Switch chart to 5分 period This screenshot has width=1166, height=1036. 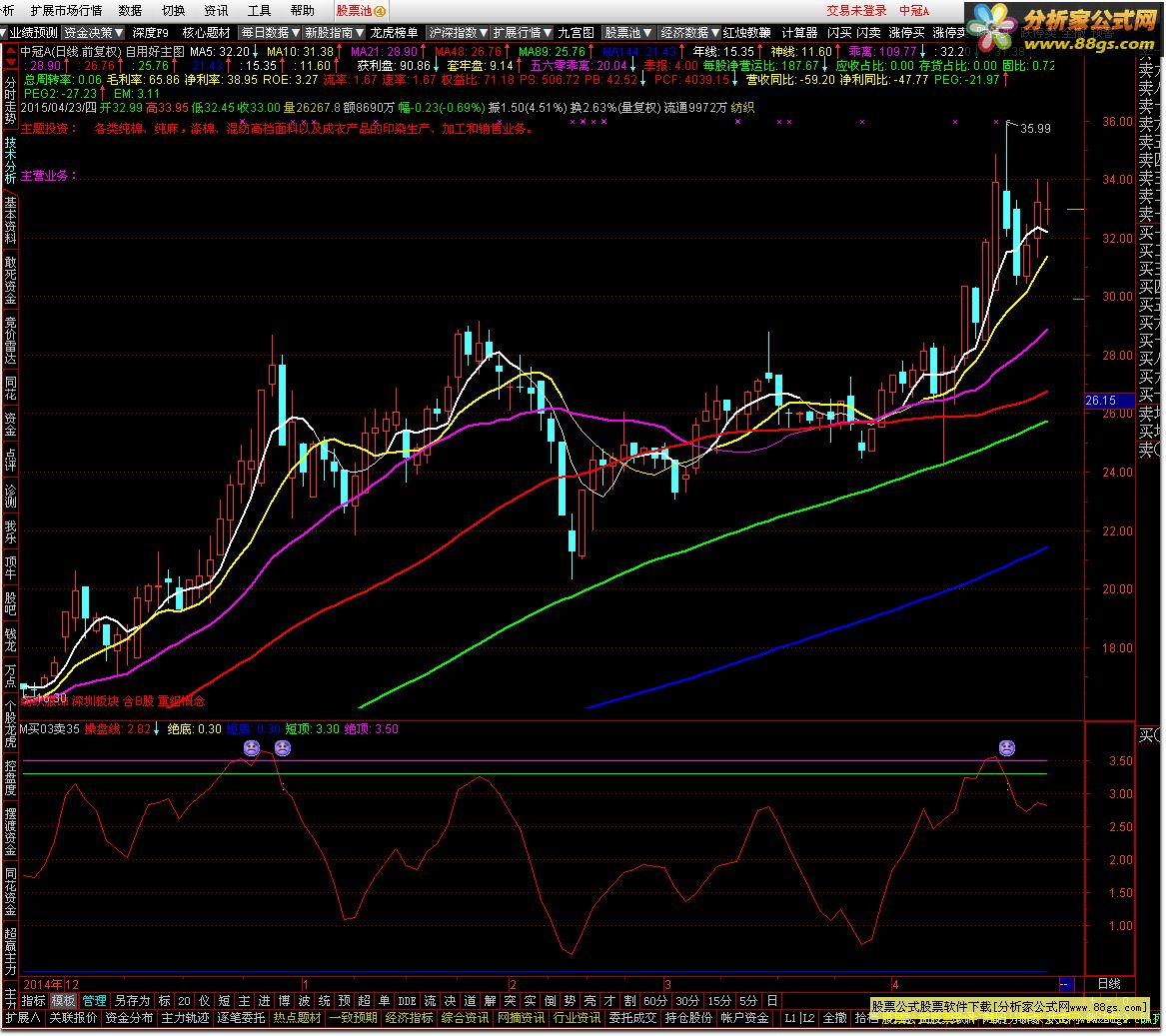click(x=748, y=1001)
